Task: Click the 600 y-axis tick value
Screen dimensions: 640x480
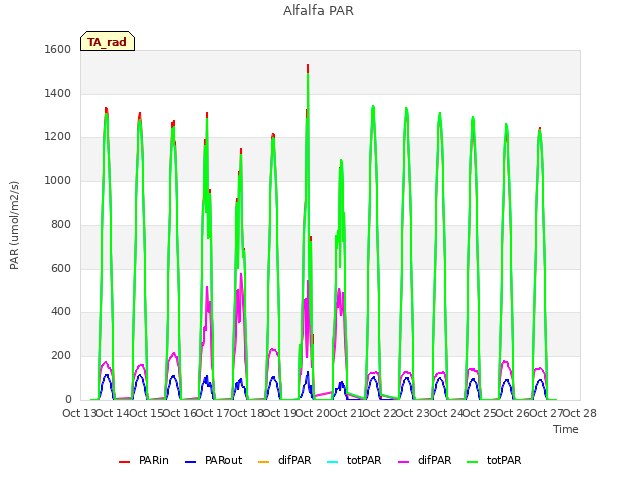Action: pyautogui.click(x=61, y=268)
